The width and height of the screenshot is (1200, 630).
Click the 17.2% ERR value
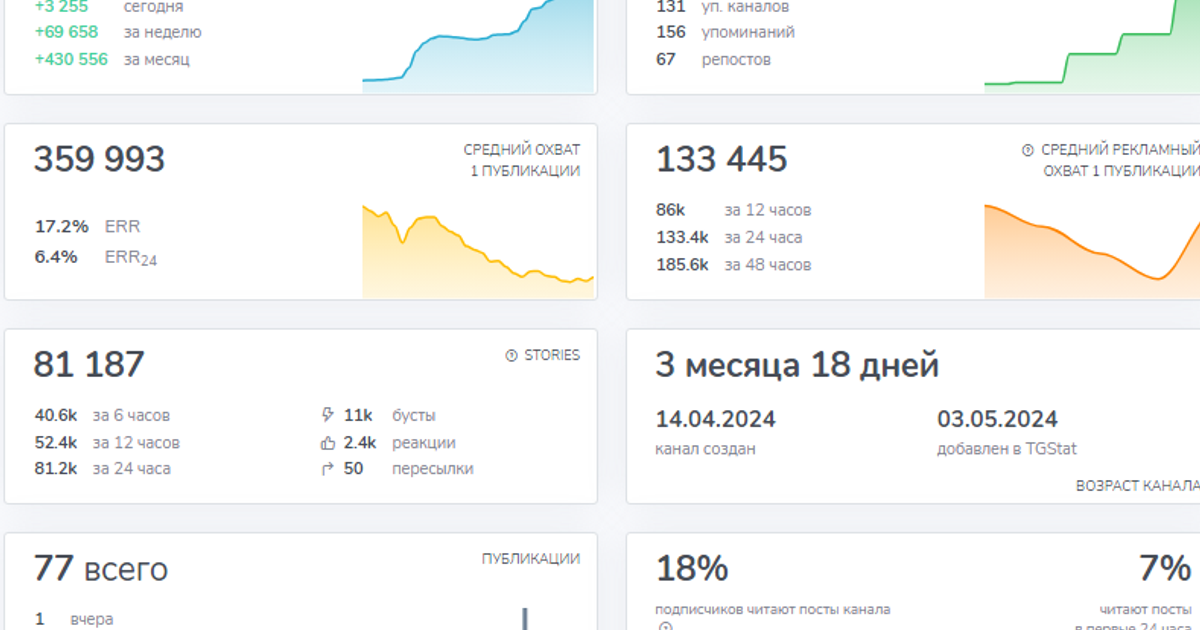62,227
